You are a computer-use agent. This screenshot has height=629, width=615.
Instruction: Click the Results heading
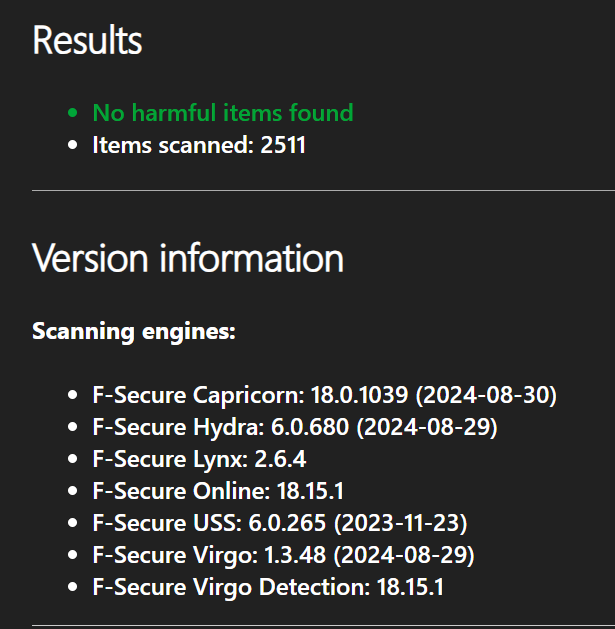(x=87, y=41)
